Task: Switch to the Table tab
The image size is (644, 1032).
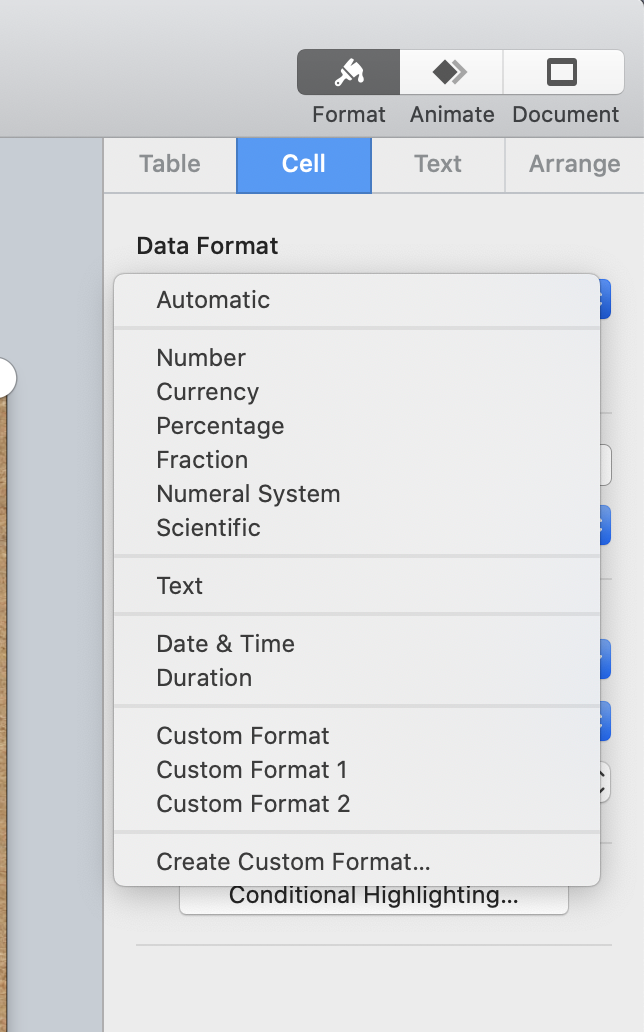Action: click(x=170, y=164)
